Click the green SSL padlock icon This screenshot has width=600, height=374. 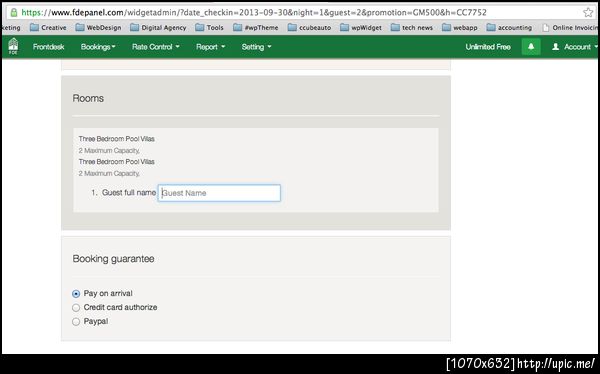(x=14, y=12)
